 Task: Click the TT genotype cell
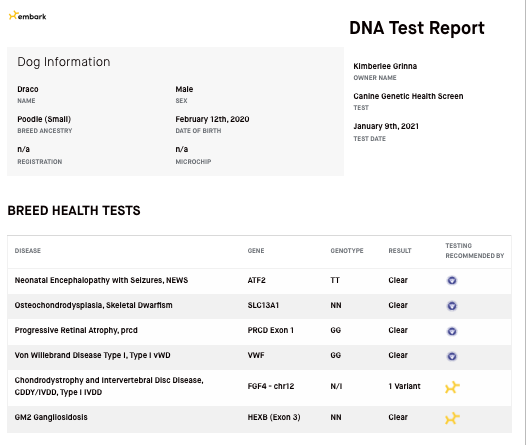(x=335, y=280)
